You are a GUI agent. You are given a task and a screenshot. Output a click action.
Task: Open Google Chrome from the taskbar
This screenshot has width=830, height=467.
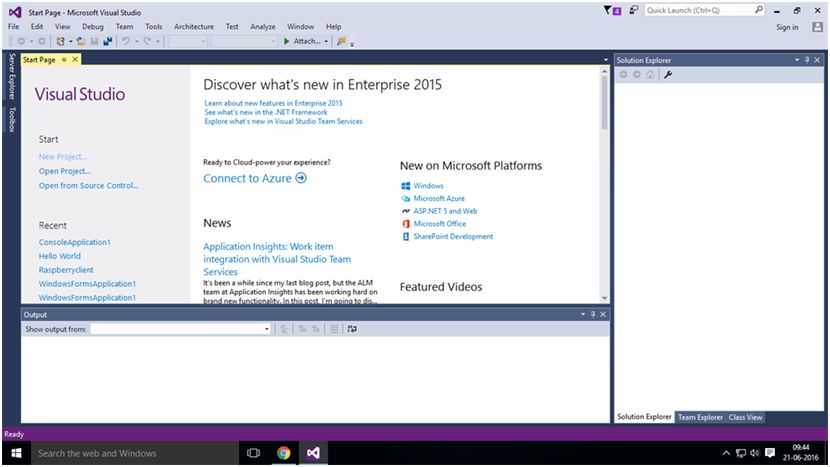tap(284, 453)
